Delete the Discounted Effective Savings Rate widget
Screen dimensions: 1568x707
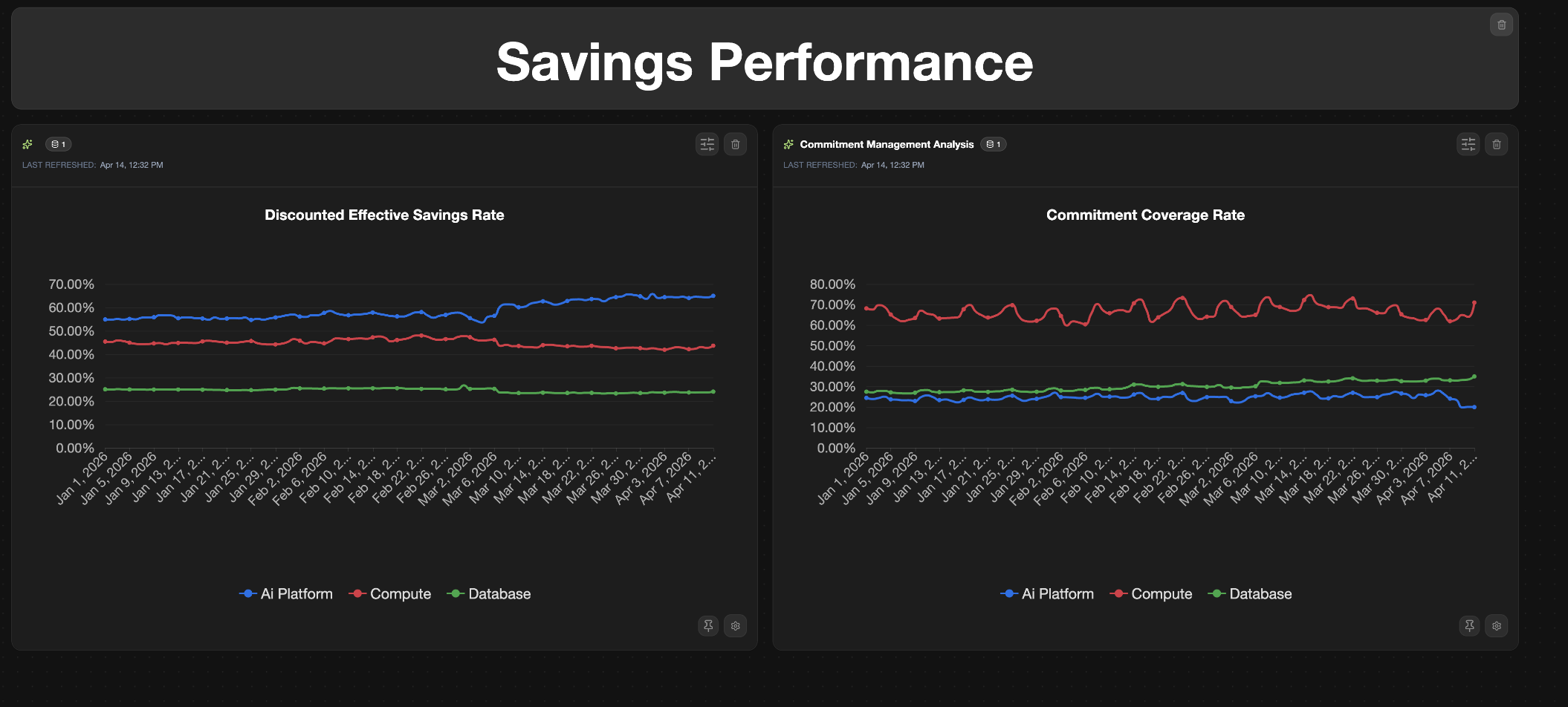point(736,144)
